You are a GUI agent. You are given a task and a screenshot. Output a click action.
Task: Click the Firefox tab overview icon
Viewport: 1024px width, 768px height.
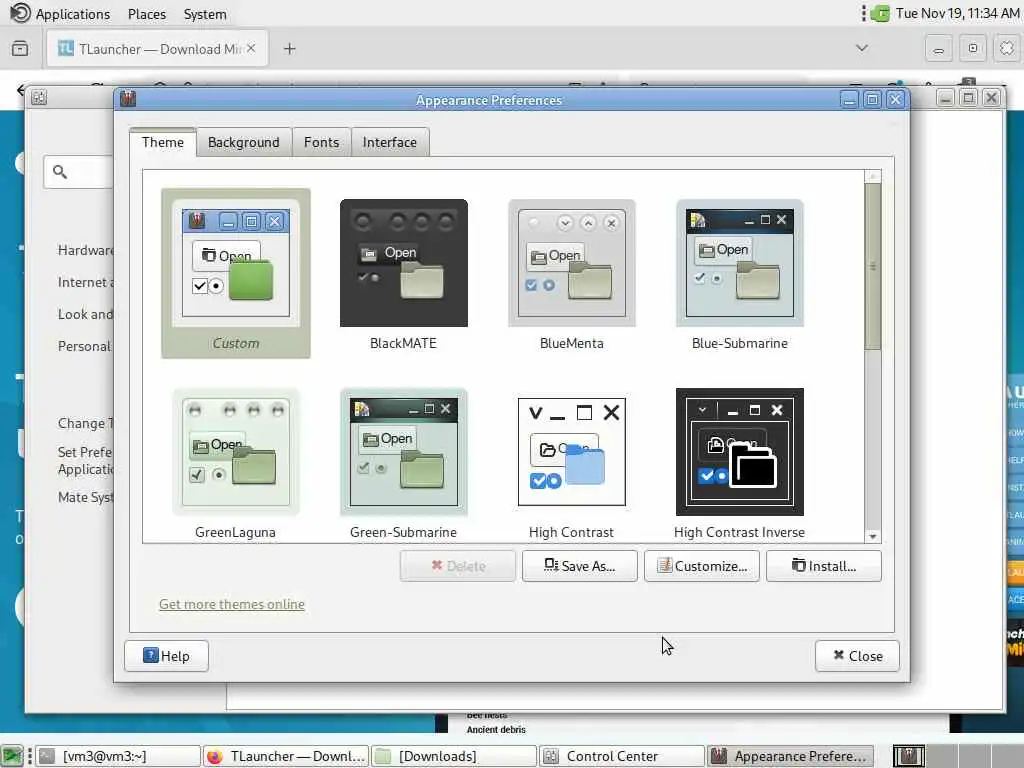(20, 49)
